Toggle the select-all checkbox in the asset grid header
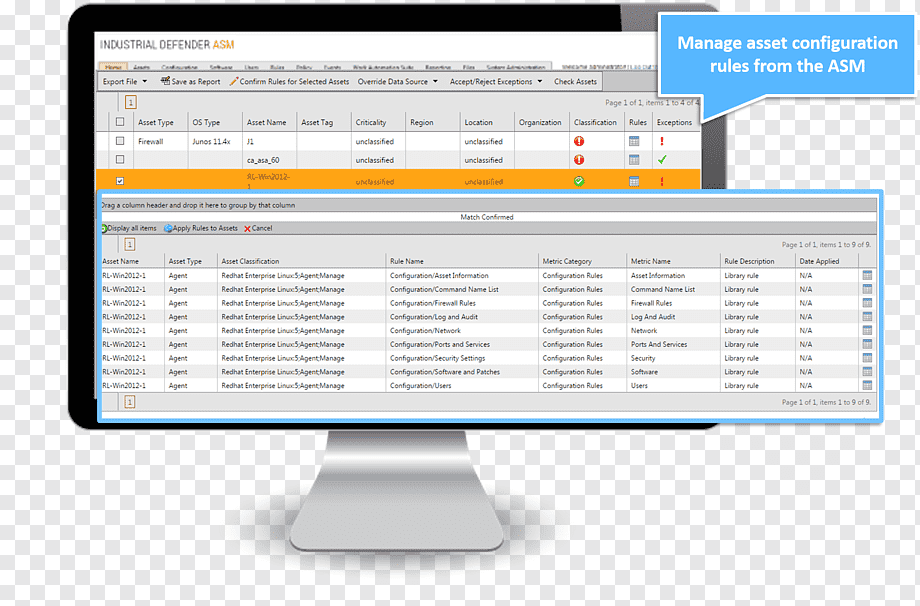 120,122
